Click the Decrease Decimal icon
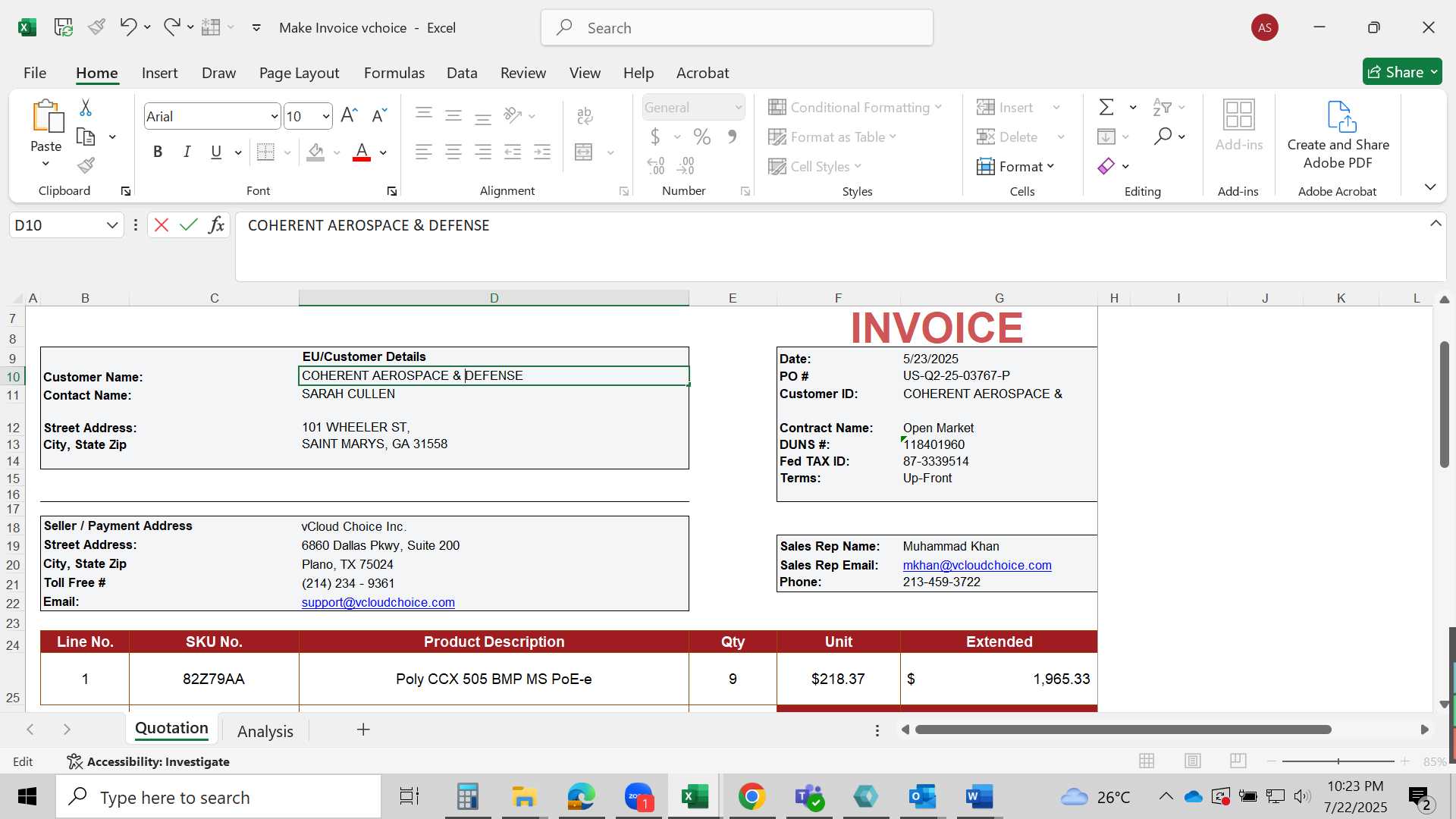Image resolution: width=1456 pixels, height=819 pixels. pos(686,165)
